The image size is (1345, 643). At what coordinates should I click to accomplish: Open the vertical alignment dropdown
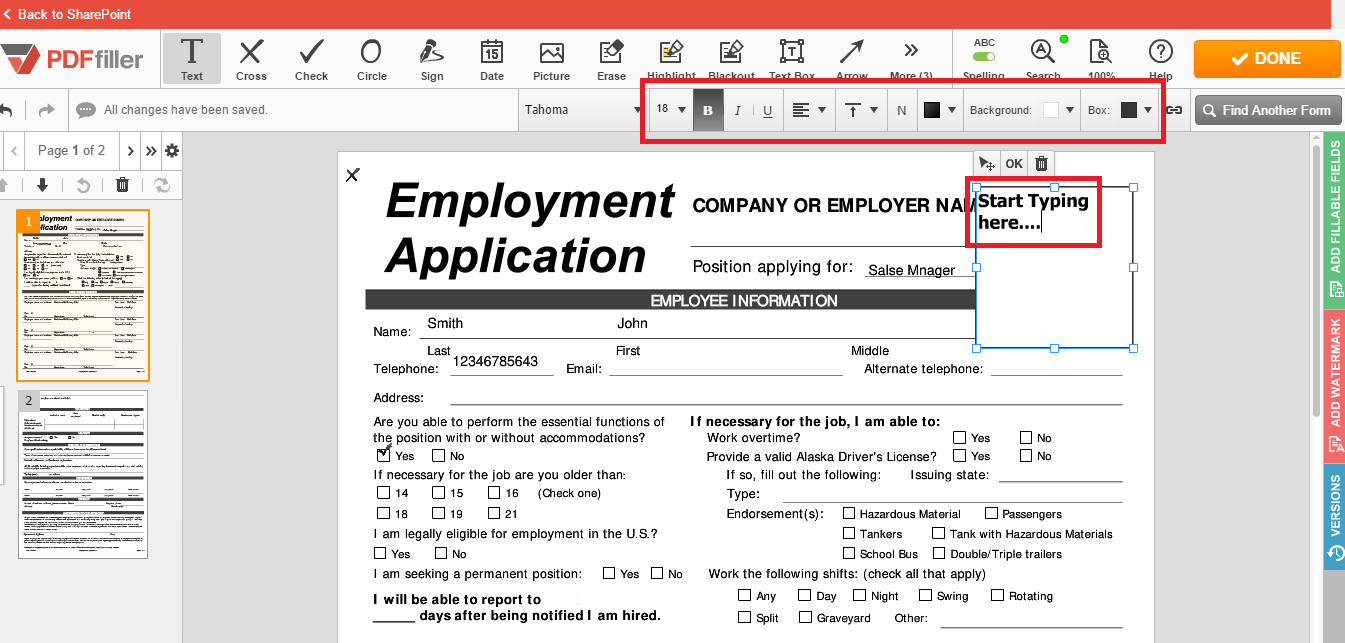coord(861,110)
